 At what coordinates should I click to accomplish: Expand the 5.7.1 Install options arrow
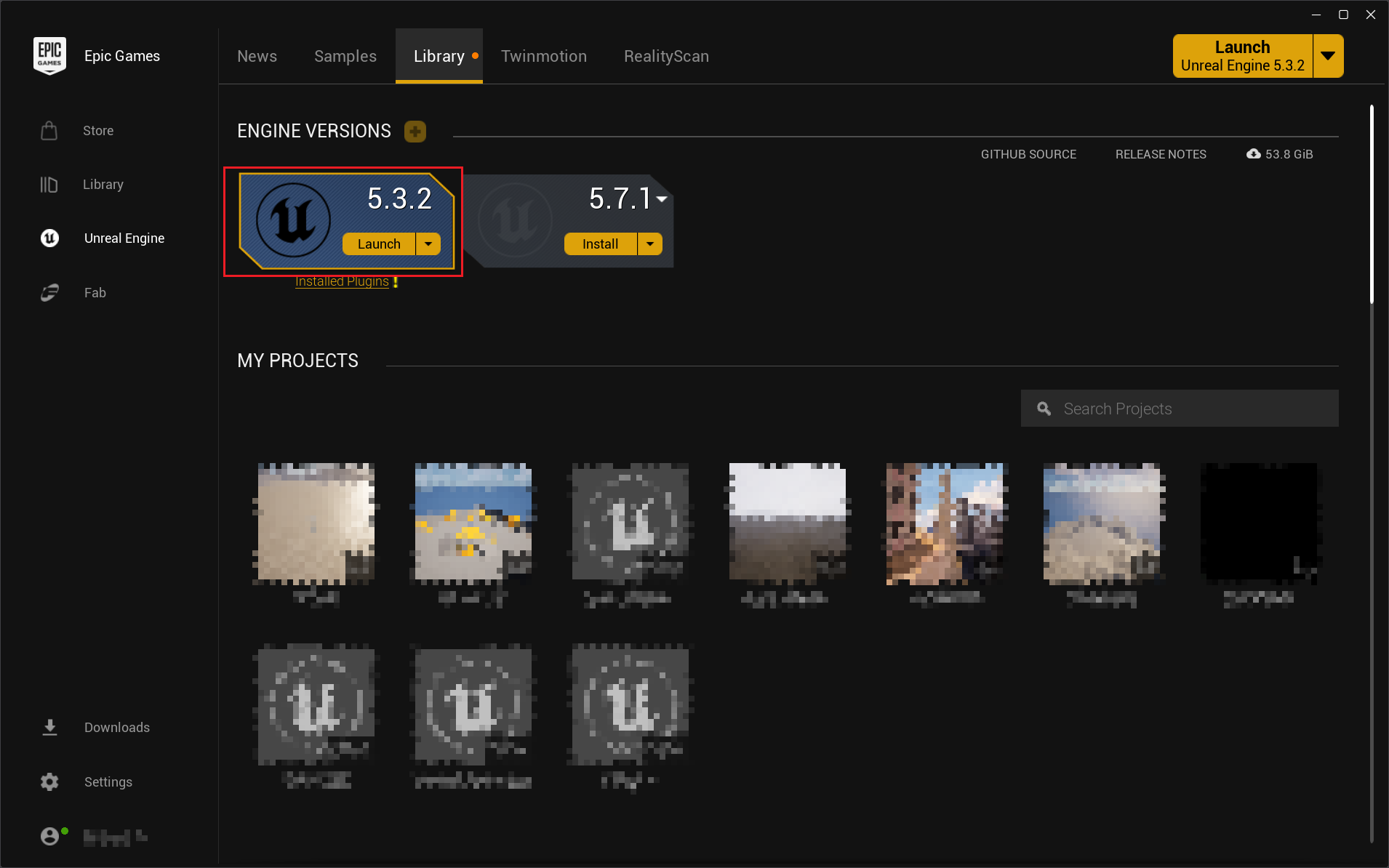(650, 244)
